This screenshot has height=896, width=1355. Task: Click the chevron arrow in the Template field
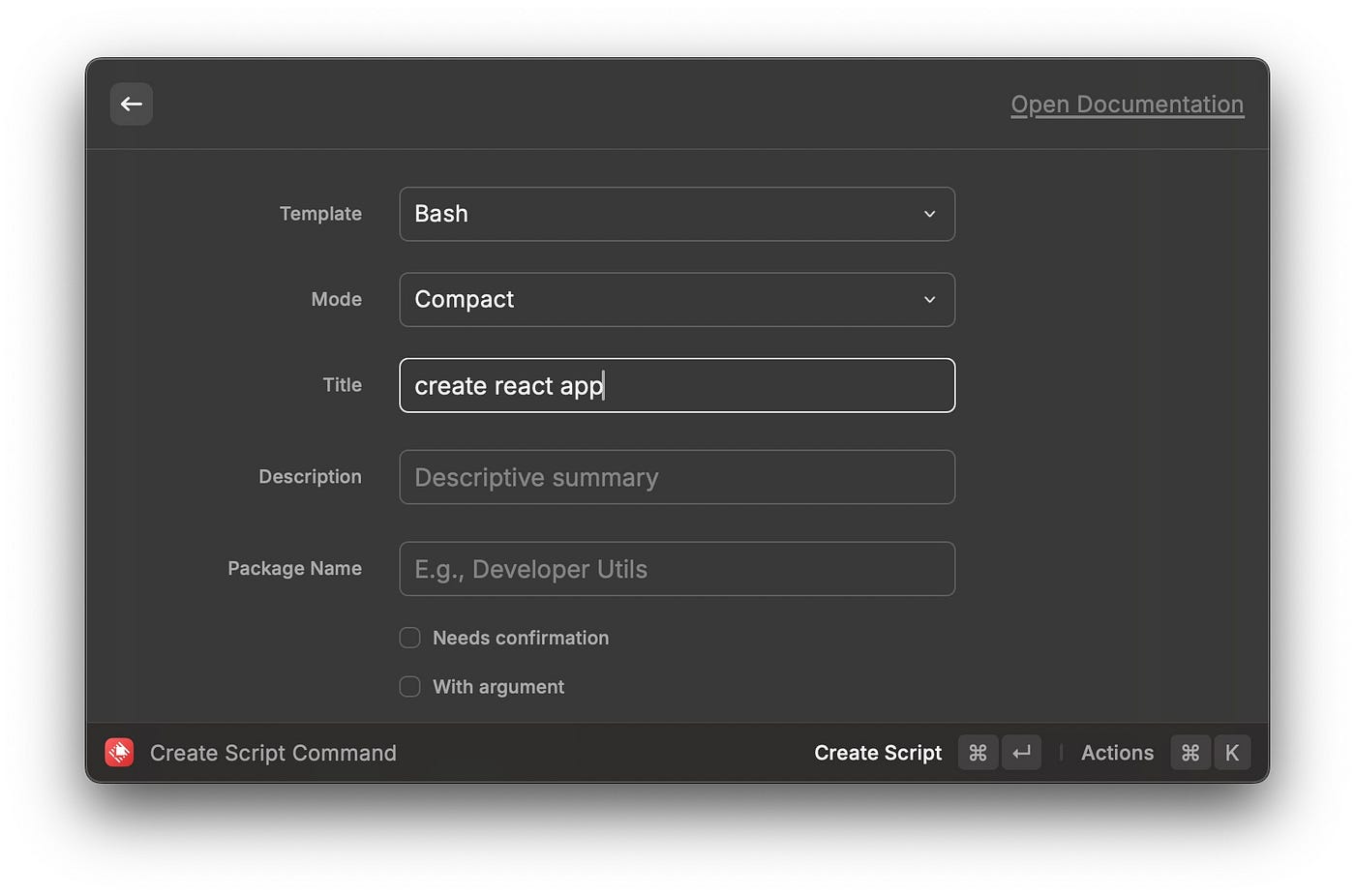click(x=929, y=214)
